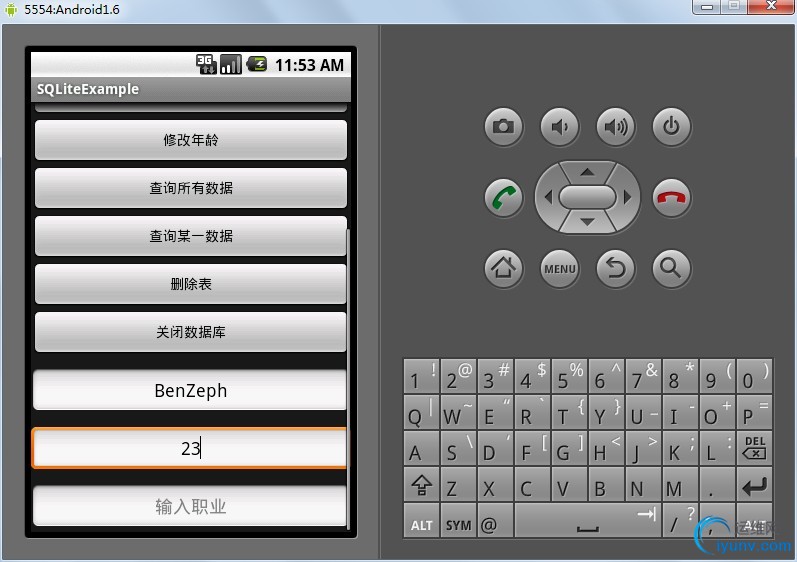This screenshot has height=562, width=797.
Task: Click the emulator search button
Action: coord(671,268)
